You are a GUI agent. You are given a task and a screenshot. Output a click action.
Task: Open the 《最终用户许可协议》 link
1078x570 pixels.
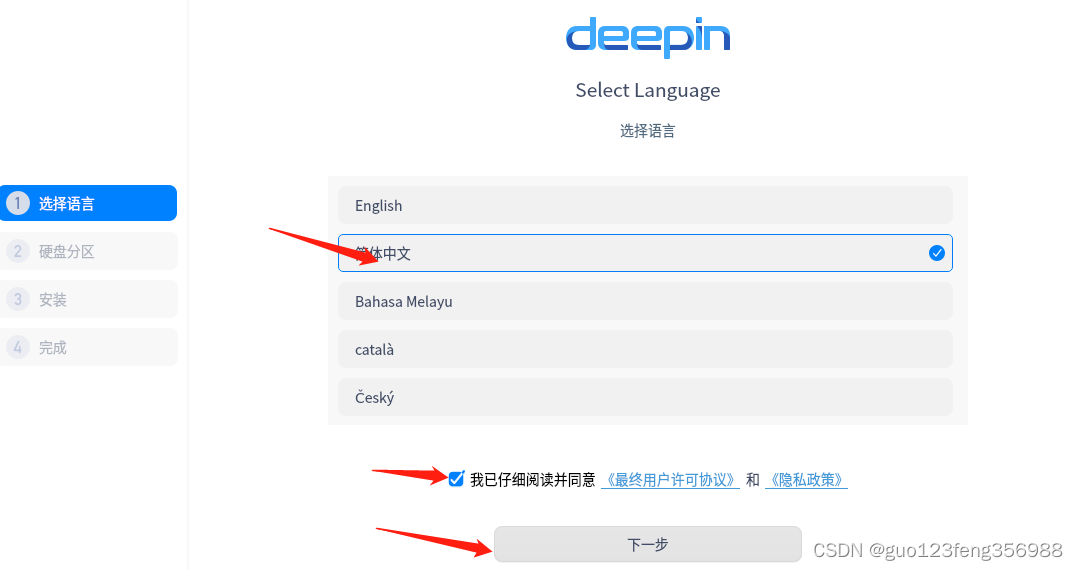670,480
